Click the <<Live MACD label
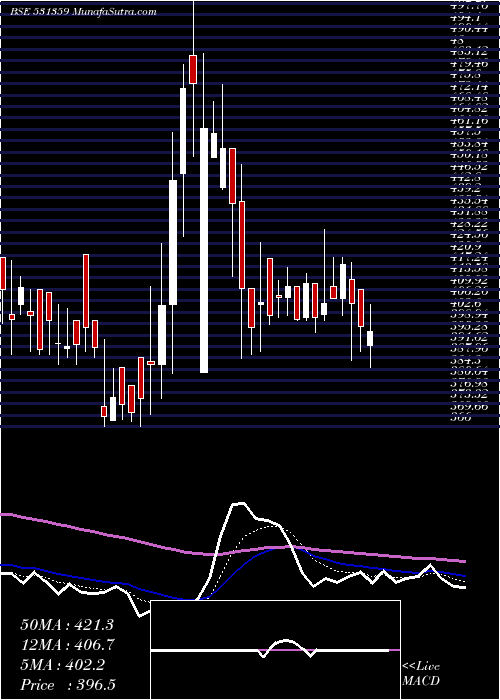The image size is (500, 700). [421, 674]
